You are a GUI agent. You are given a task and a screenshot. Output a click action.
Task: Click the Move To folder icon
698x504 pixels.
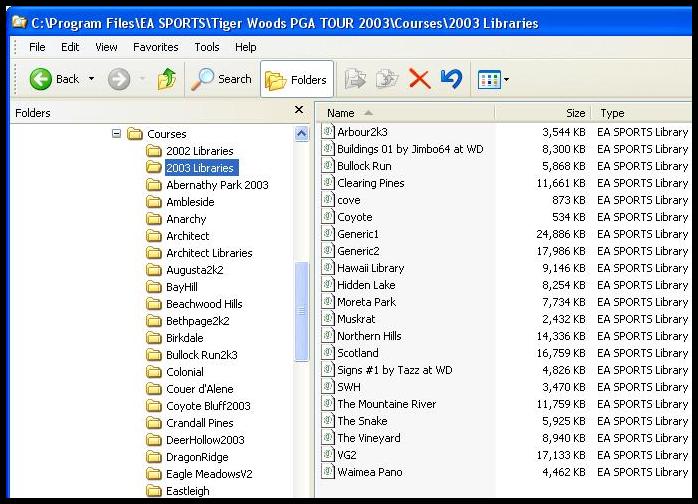pyautogui.click(x=355, y=79)
